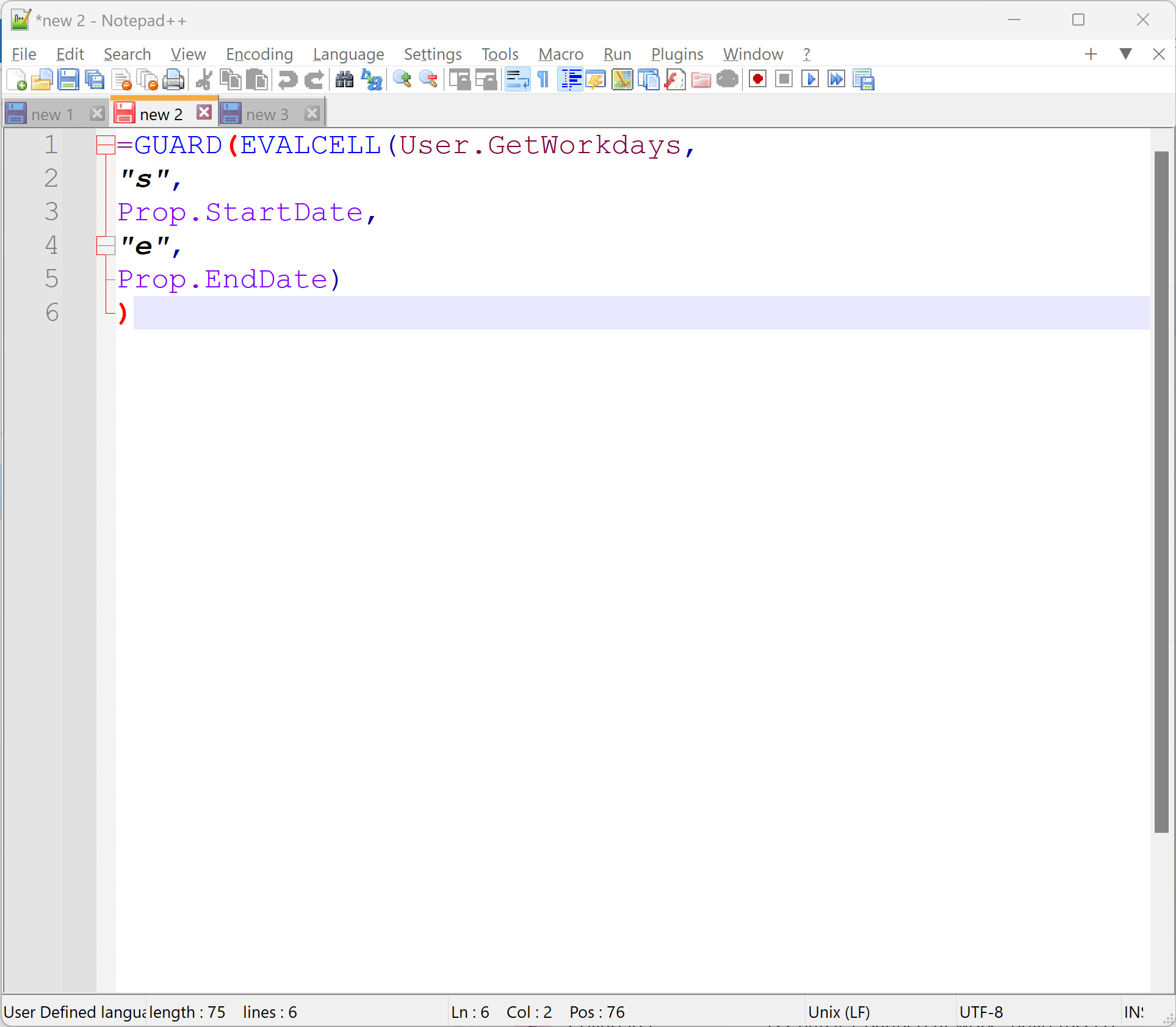Open the Encoding menu
1176x1027 pixels.
(x=259, y=54)
